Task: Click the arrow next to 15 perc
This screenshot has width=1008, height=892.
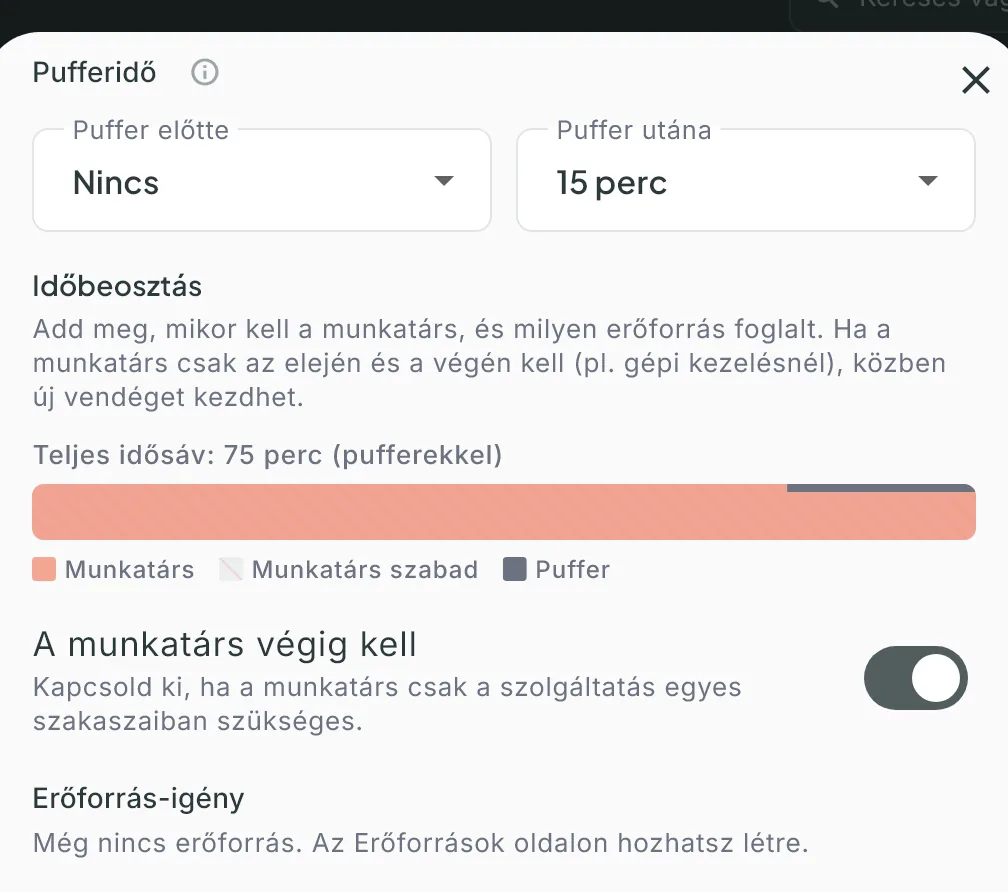Action: tap(928, 181)
